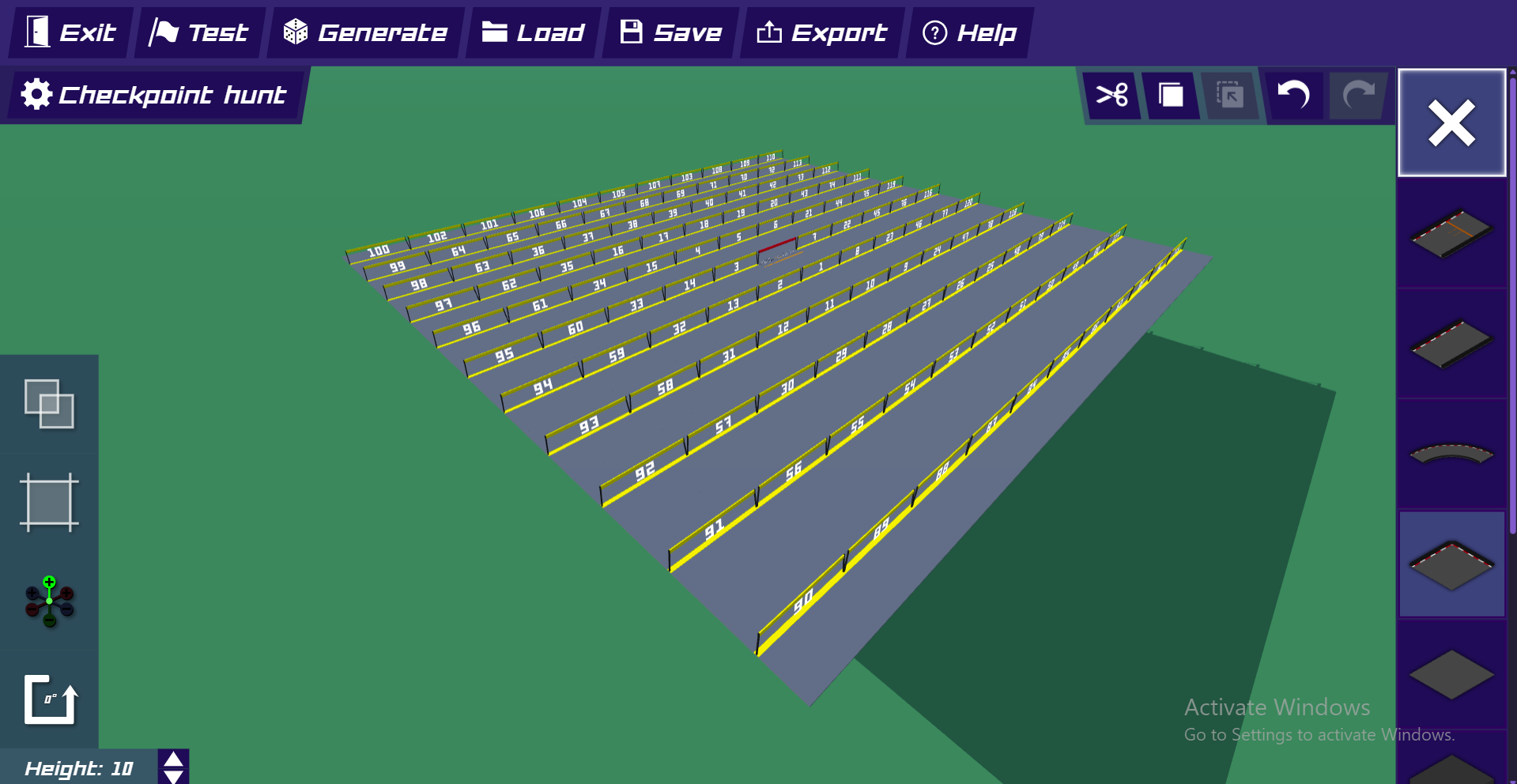Start a Test run
This screenshot has height=784, width=1517.
tap(199, 32)
